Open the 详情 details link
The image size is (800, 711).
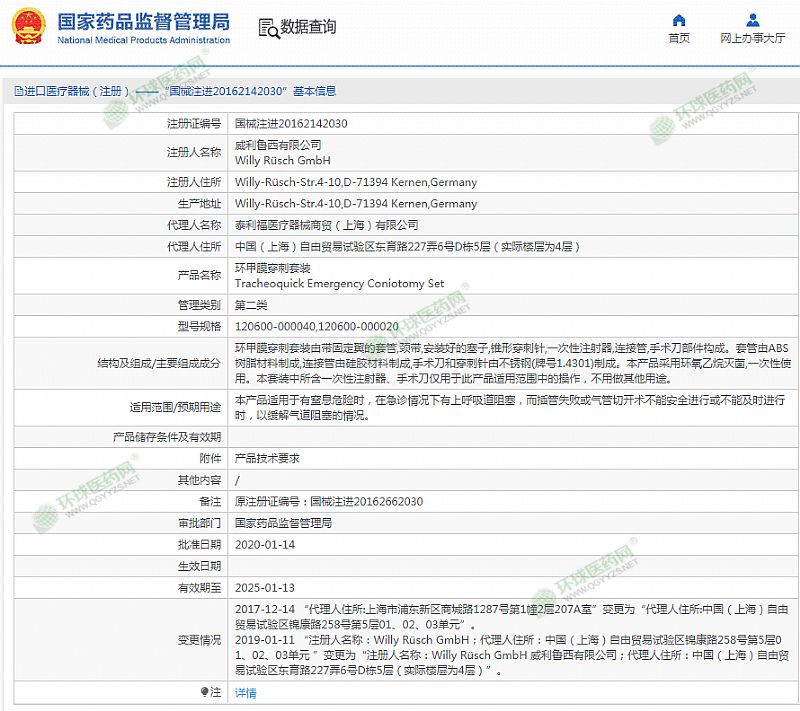coord(245,692)
